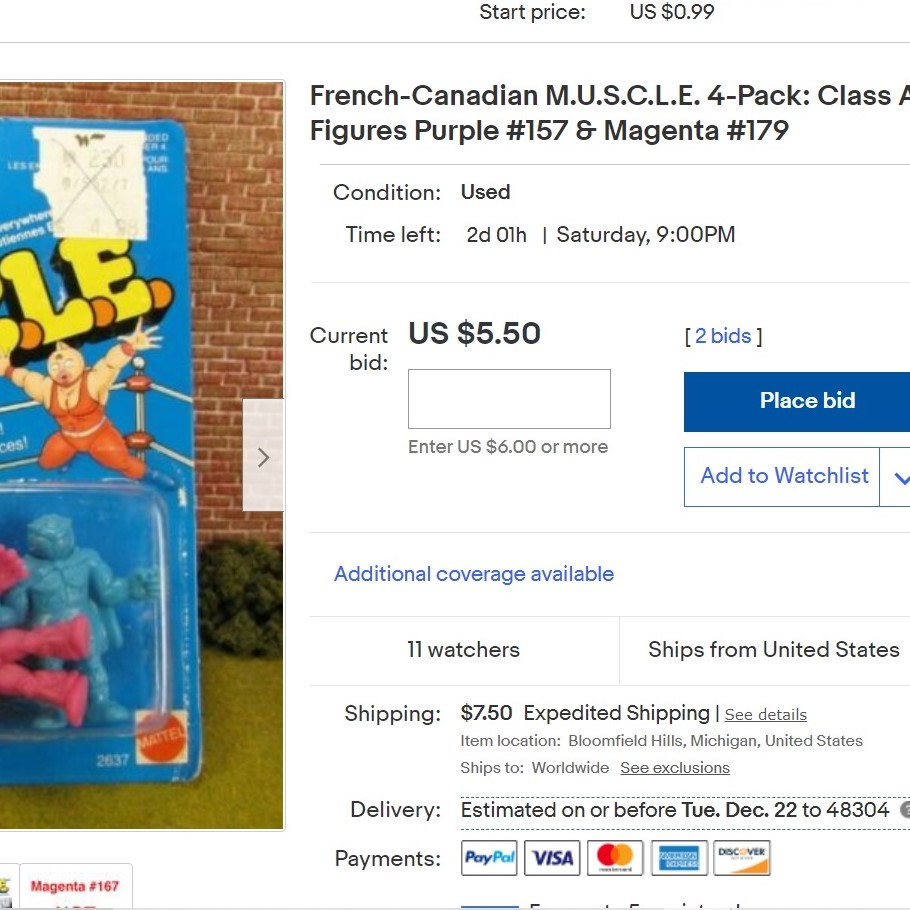Screen dimensions: 910x910
Task: Click the Mastercard logo icon
Action: [615, 857]
